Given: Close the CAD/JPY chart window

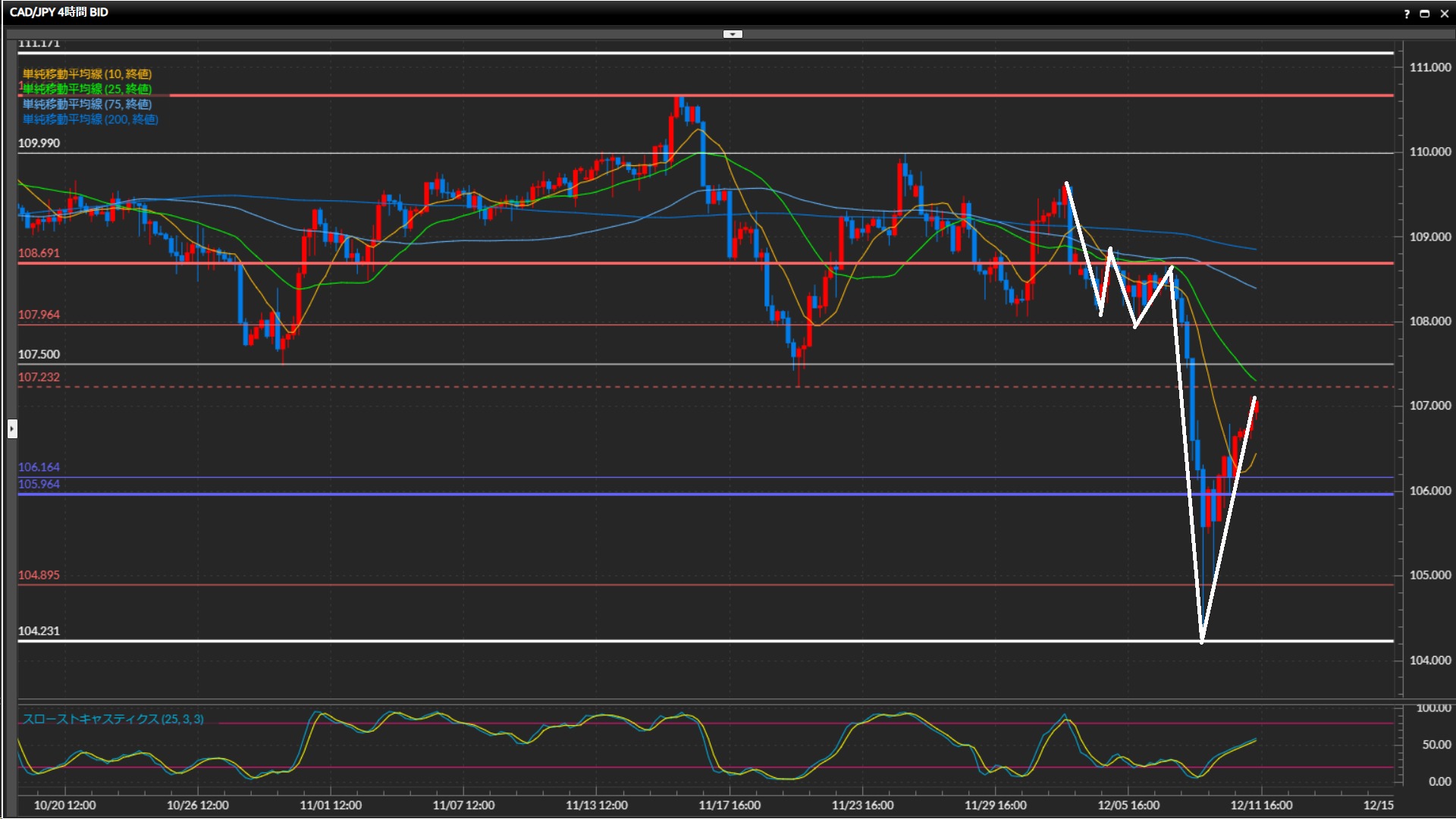Looking at the screenshot, I should point(1444,13).
